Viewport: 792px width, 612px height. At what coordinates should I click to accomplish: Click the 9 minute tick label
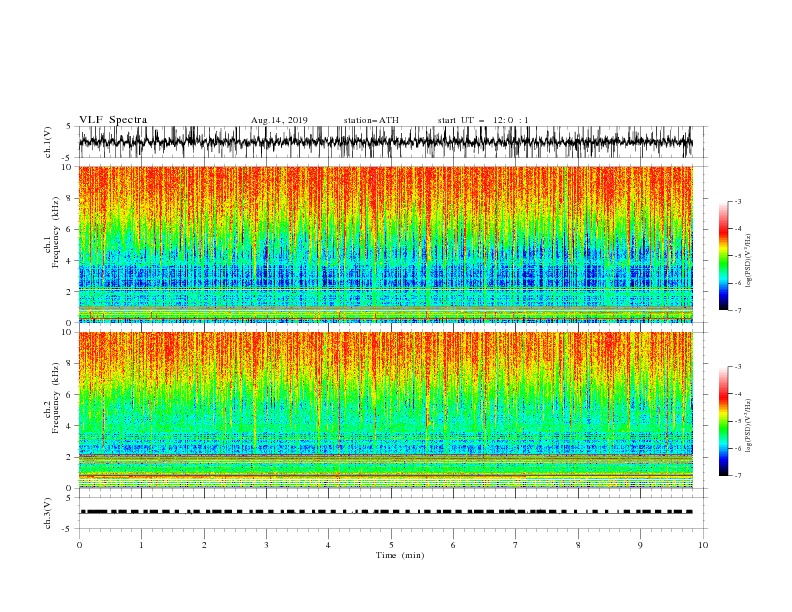[640, 545]
